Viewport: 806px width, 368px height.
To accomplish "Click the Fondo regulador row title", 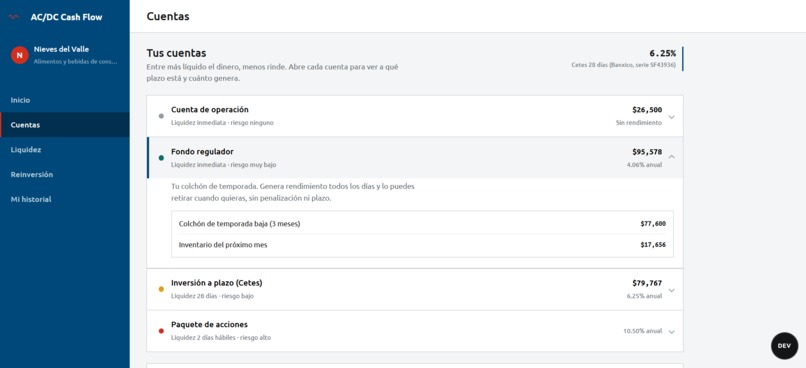I will [202, 152].
